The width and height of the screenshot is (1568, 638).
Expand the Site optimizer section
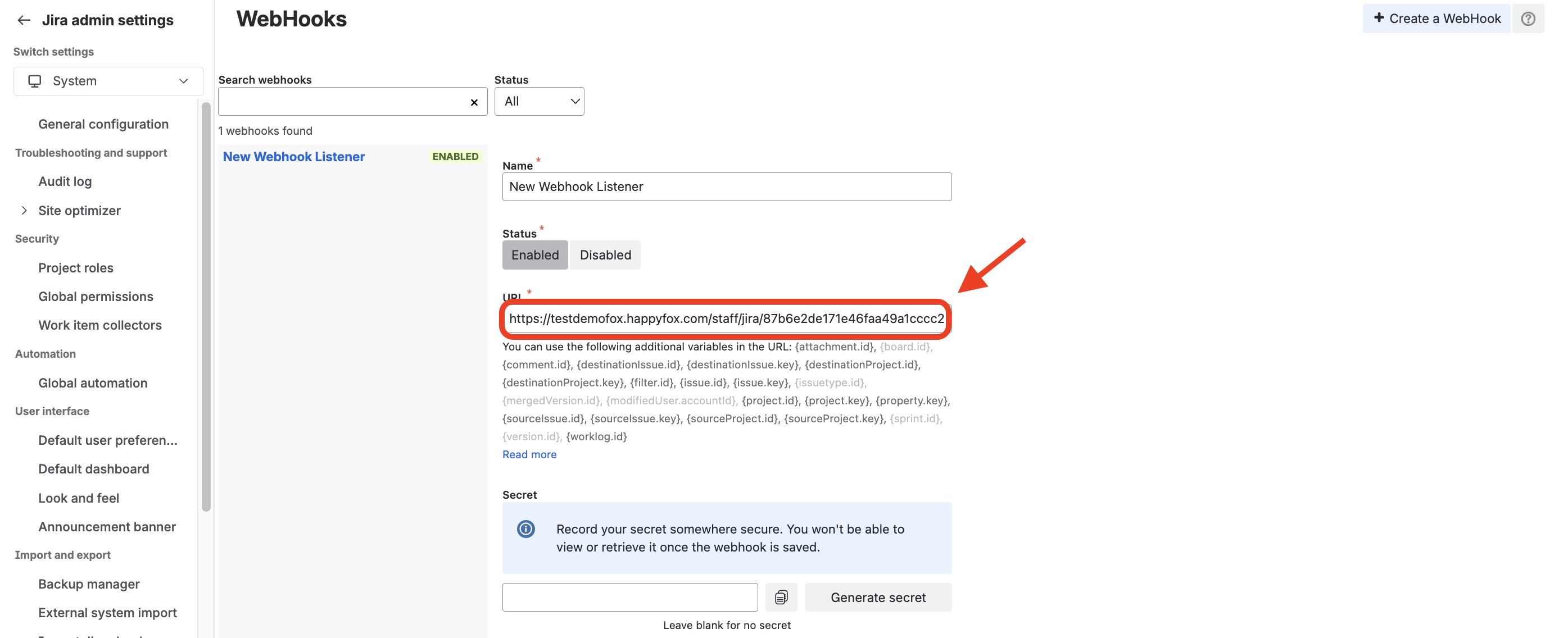24,211
